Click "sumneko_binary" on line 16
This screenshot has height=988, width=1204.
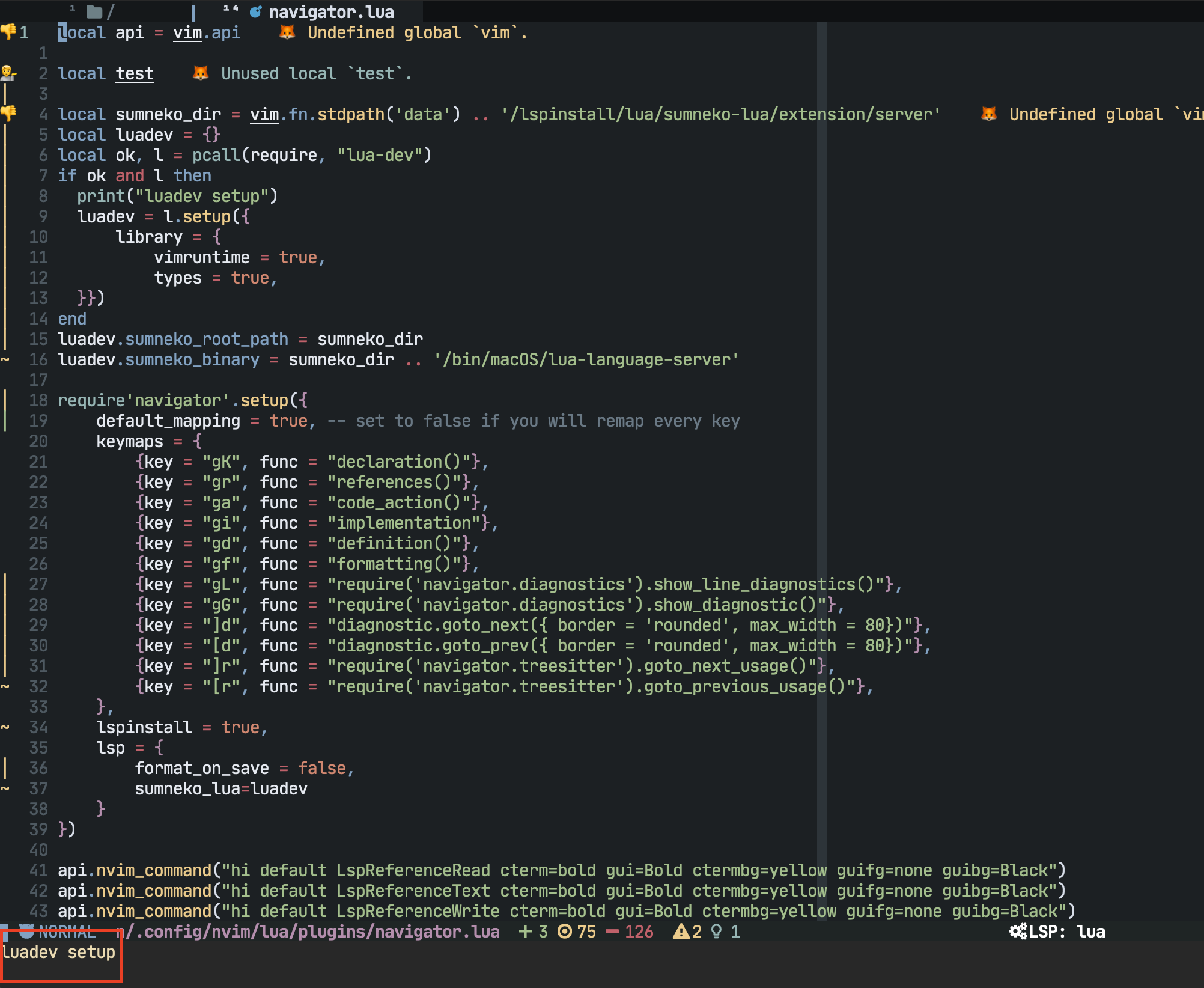pos(192,359)
